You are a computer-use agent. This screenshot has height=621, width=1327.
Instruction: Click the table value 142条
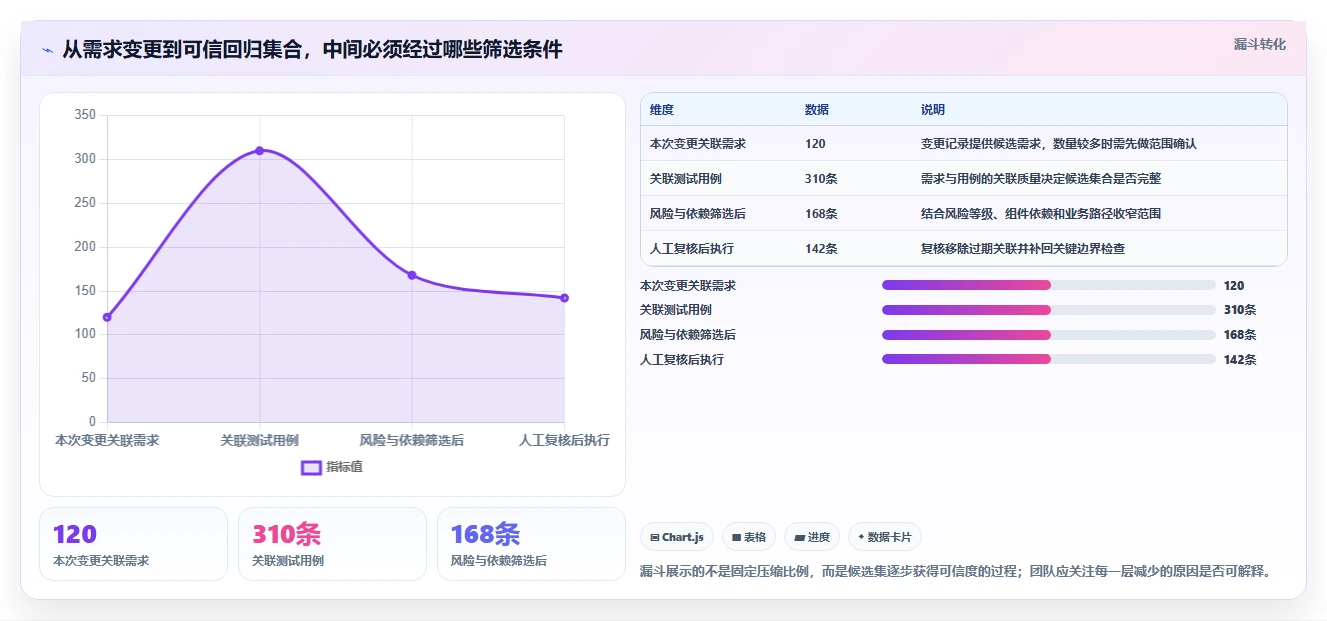(x=821, y=249)
